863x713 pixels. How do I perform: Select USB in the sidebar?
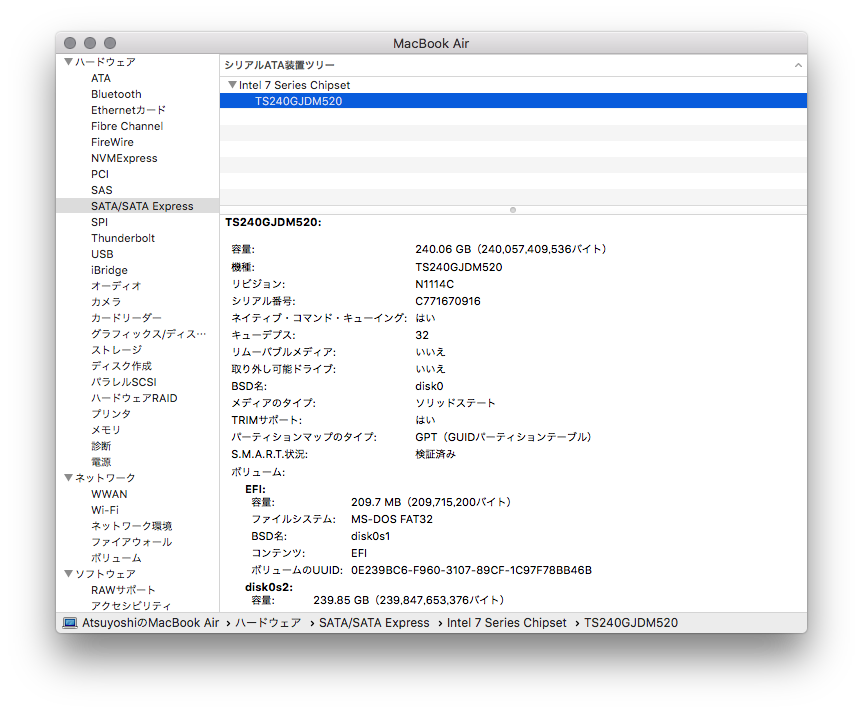(x=102, y=254)
